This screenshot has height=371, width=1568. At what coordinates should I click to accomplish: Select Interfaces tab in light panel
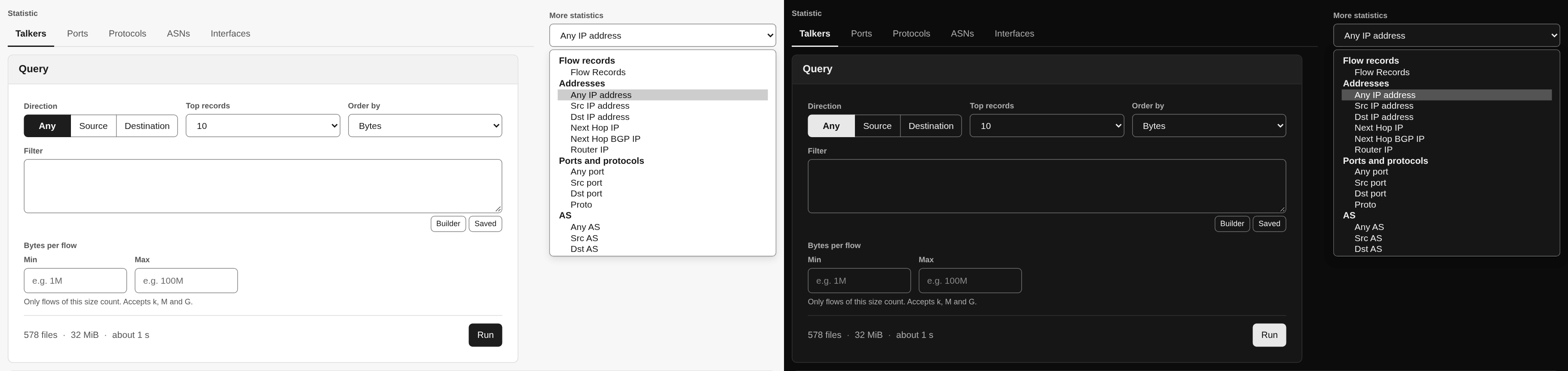tap(230, 34)
